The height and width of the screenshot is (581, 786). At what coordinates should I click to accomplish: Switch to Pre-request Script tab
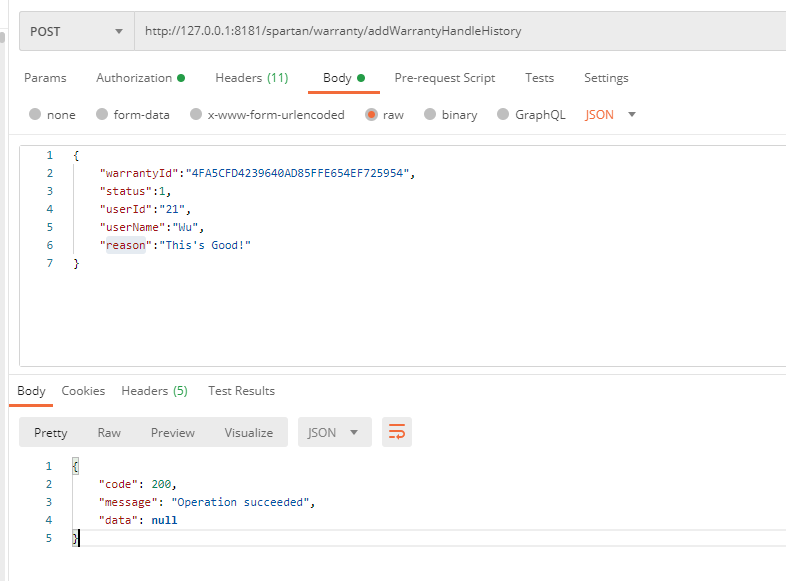(444, 78)
